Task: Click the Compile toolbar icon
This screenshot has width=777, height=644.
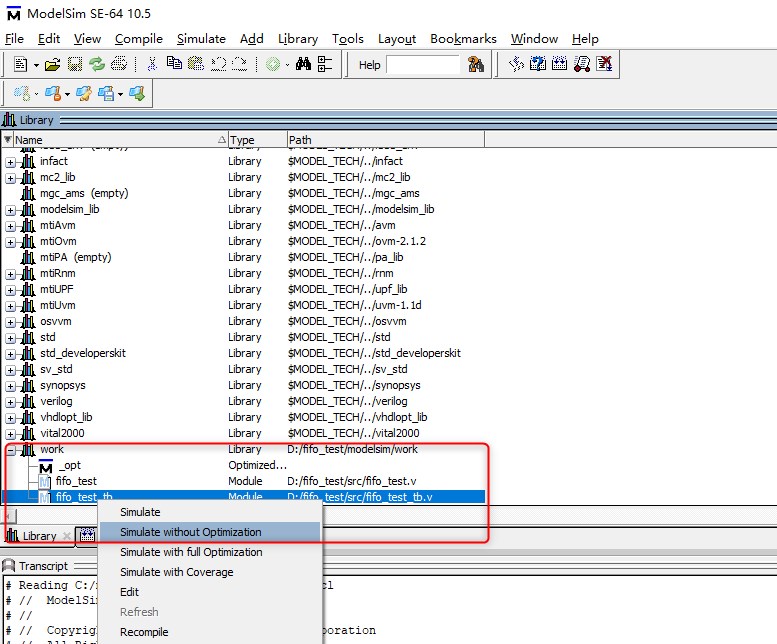Action: pos(516,64)
